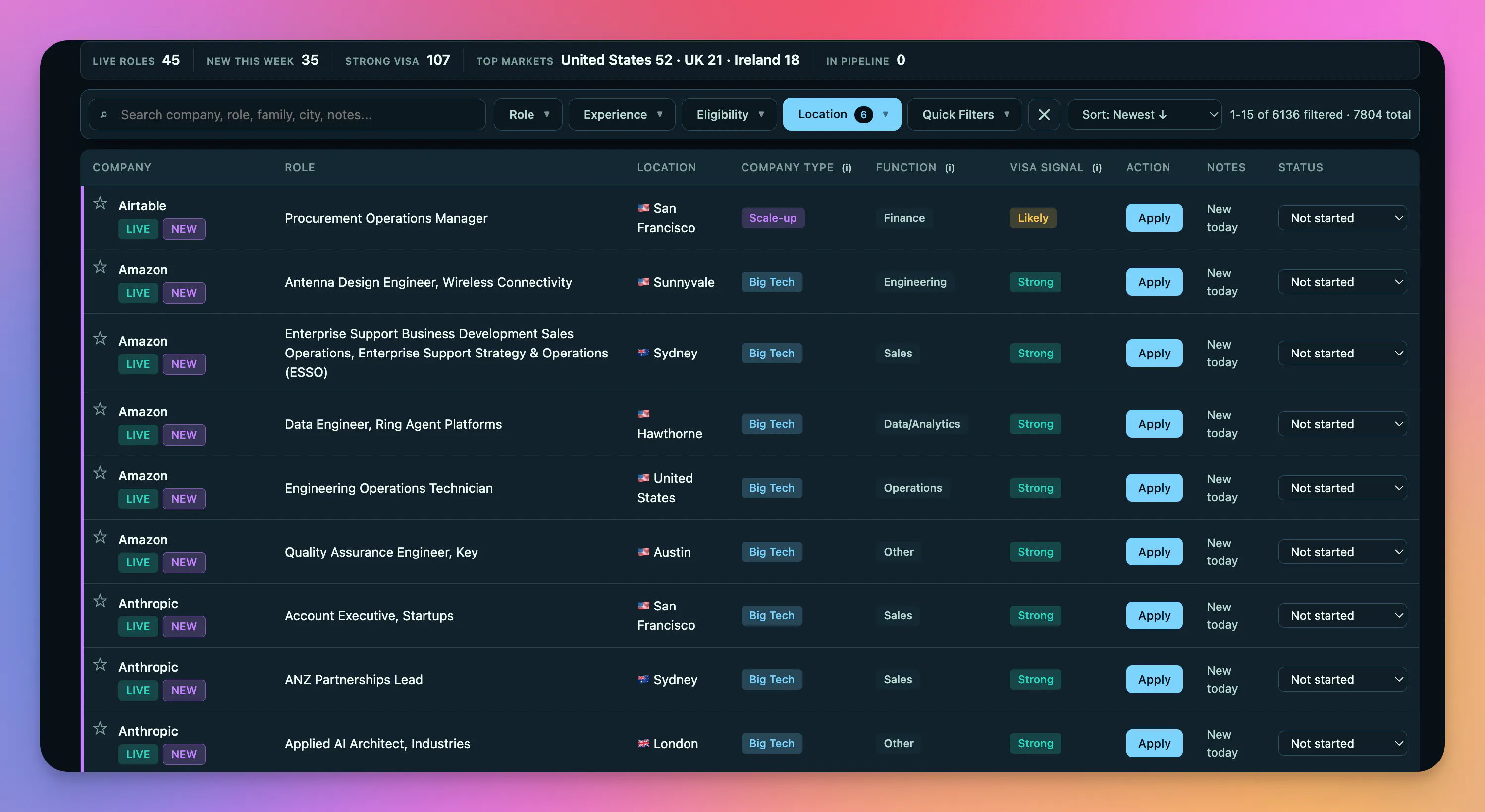Star the Airtable Procurement Operations Manager row
Viewport: 1485px width, 812px height.
click(x=101, y=203)
